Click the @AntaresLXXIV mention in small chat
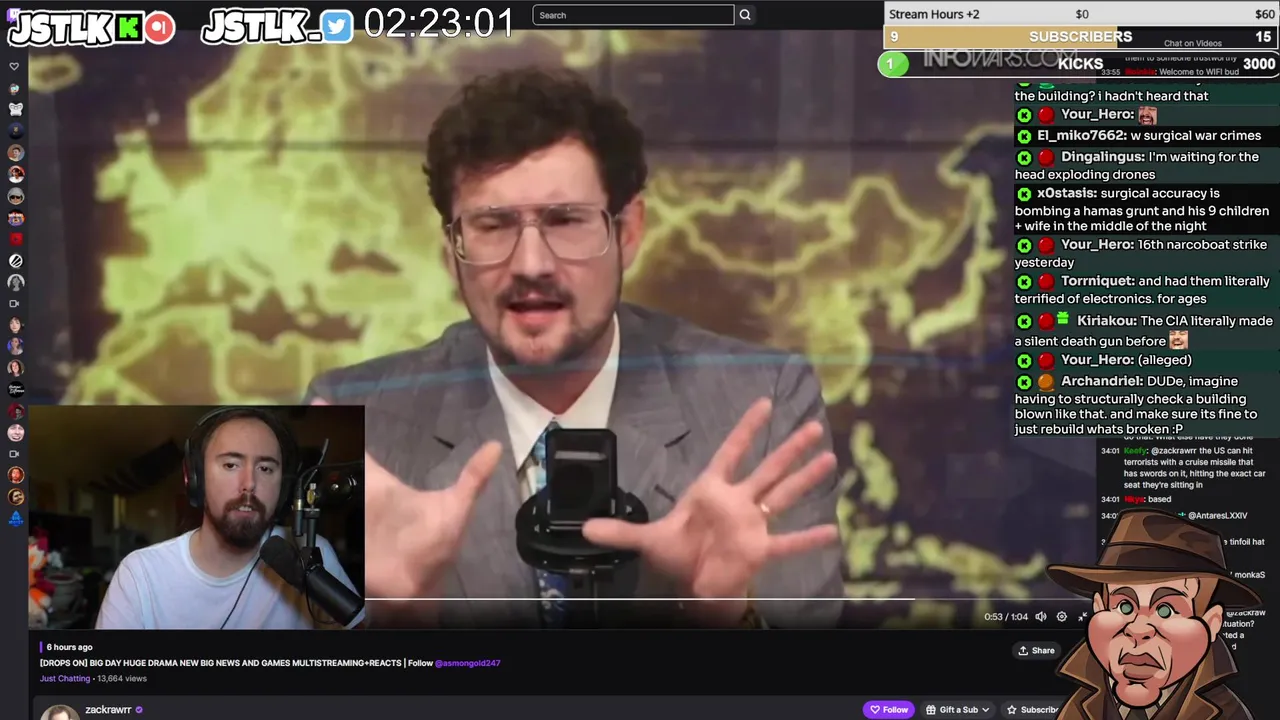1280x720 pixels. coord(1217,516)
